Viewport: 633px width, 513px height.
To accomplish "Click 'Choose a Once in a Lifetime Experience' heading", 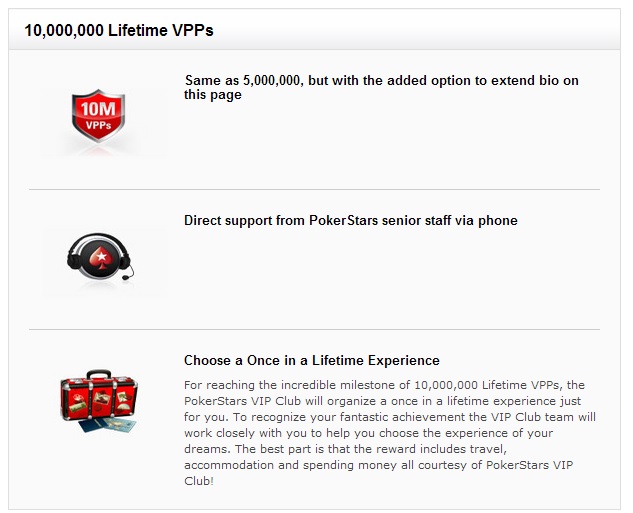I will coord(312,360).
